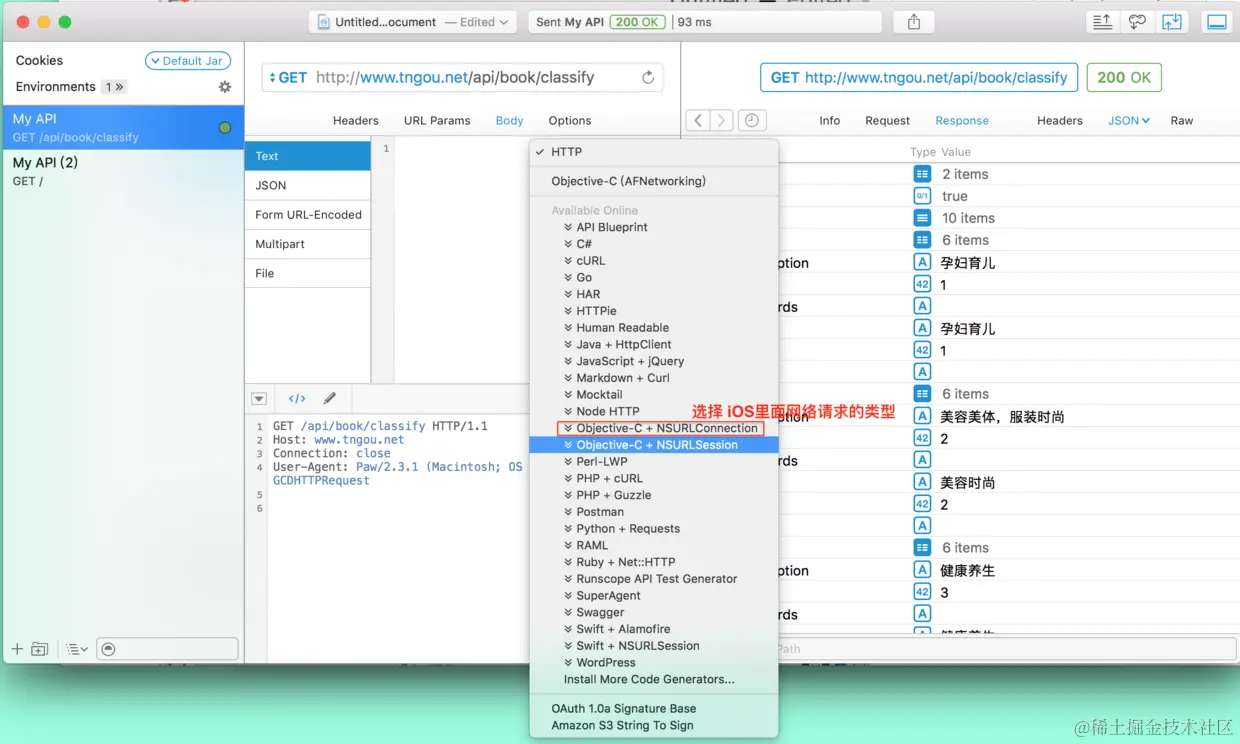Expand the Environments count chevron
The width and height of the screenshot is (1240, 744).
point(115,87)
